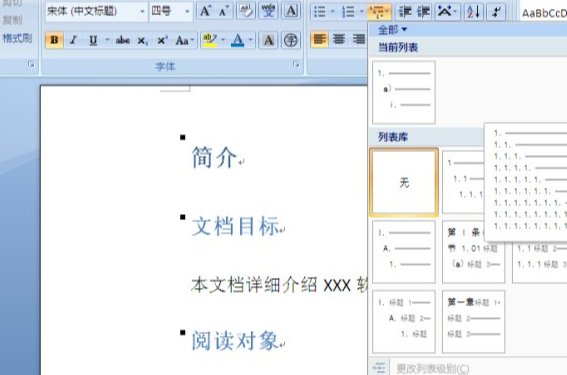Click the bullet list icon
This screenshot has height=375, width=567.
tap(320, 12)
